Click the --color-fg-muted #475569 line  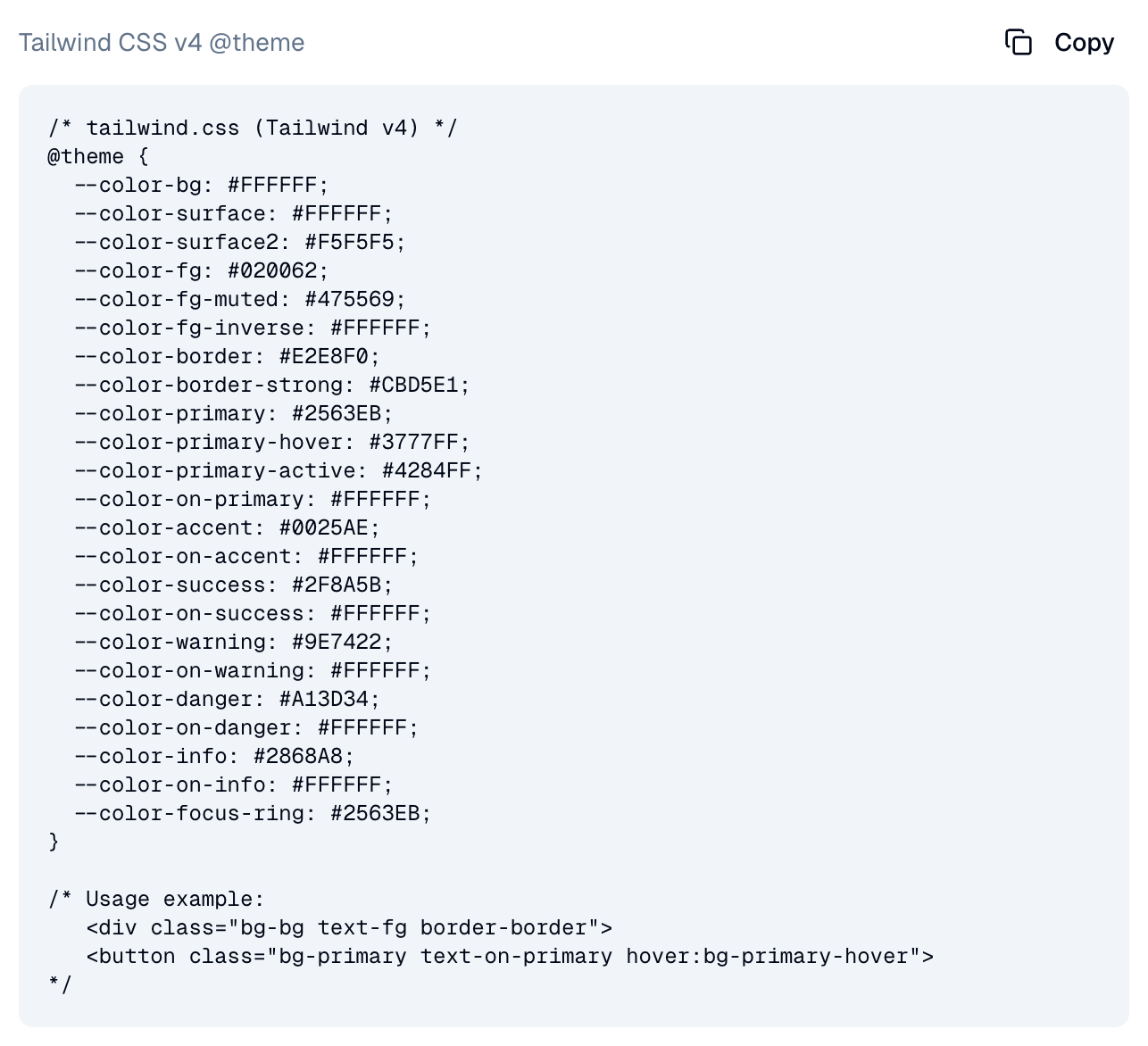240,299
